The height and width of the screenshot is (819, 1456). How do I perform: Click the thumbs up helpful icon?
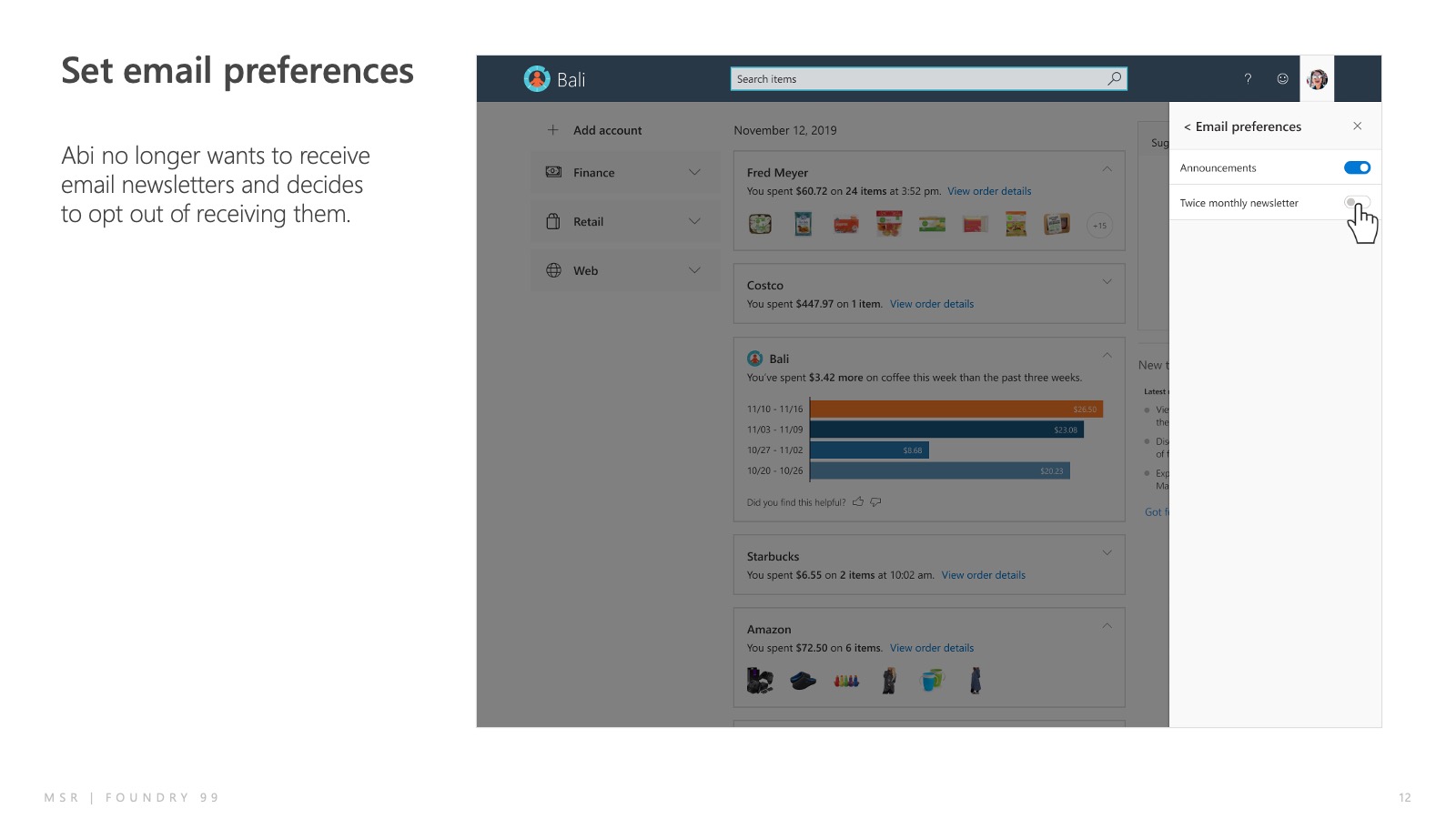(857, 501)
